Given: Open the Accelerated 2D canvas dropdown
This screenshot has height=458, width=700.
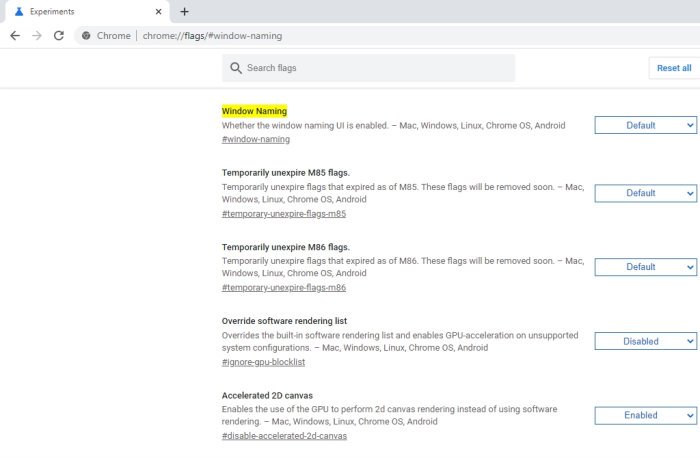Looking at the screenshot, I should (646, 416).
